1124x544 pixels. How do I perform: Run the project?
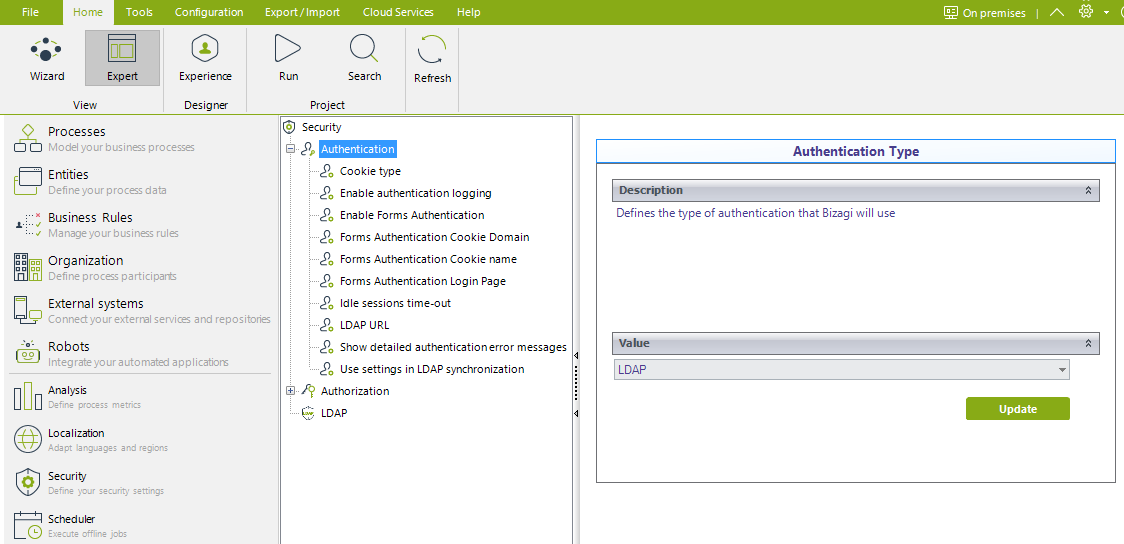288,59
